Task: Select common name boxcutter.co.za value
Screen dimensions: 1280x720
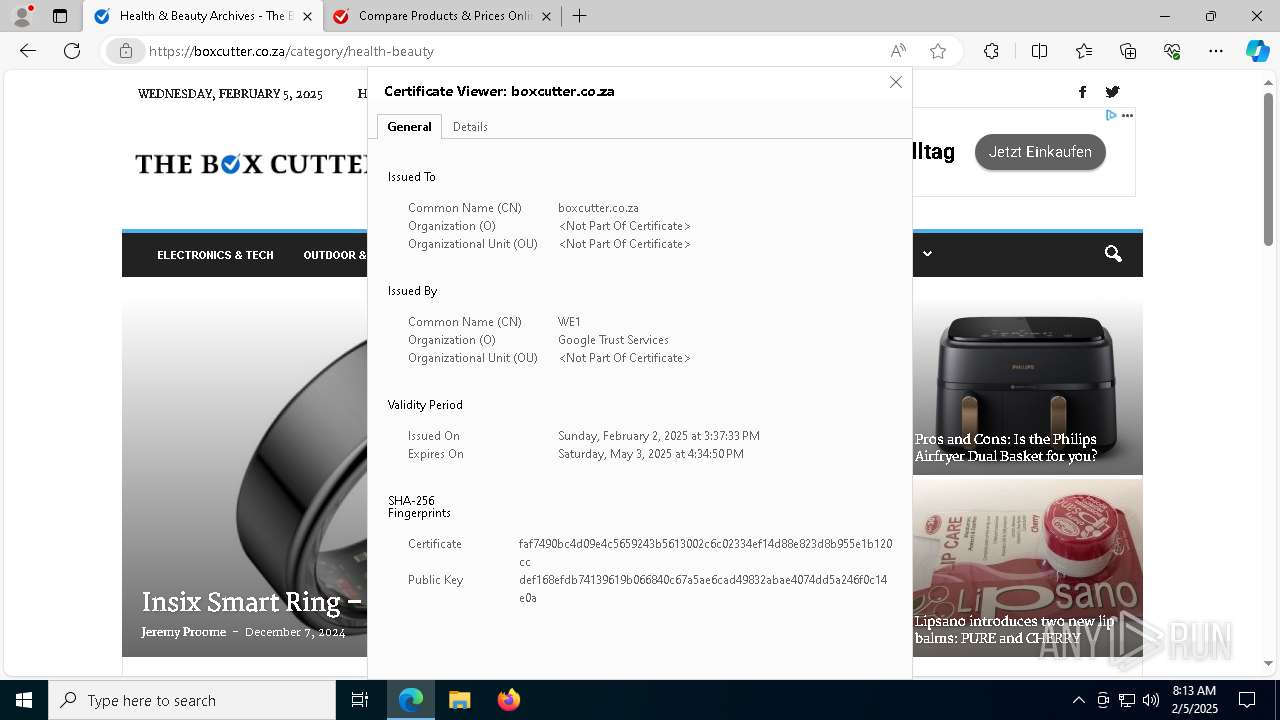Action: [598, 208]
